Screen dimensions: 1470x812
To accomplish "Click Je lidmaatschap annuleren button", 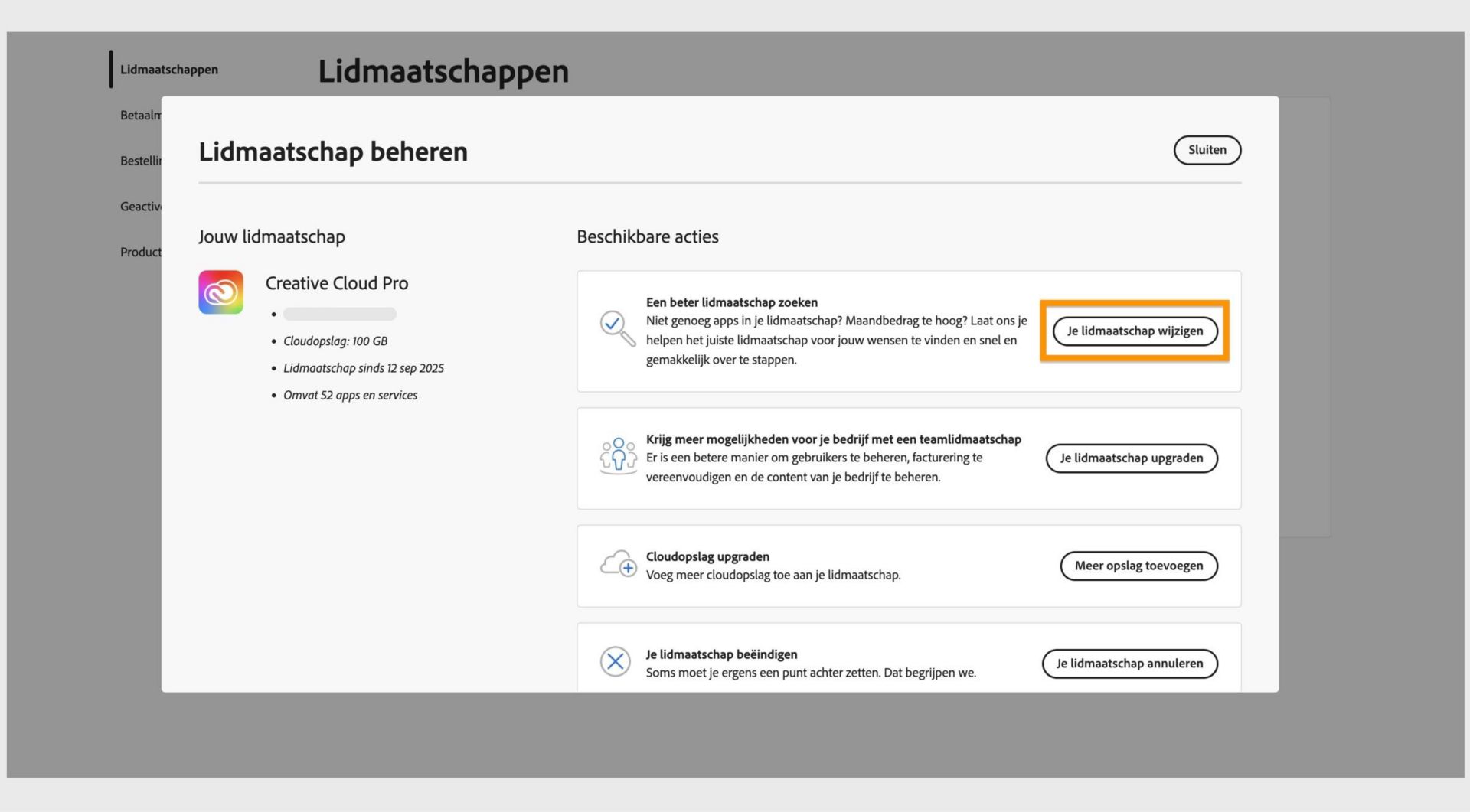I will coord(1129,664).
